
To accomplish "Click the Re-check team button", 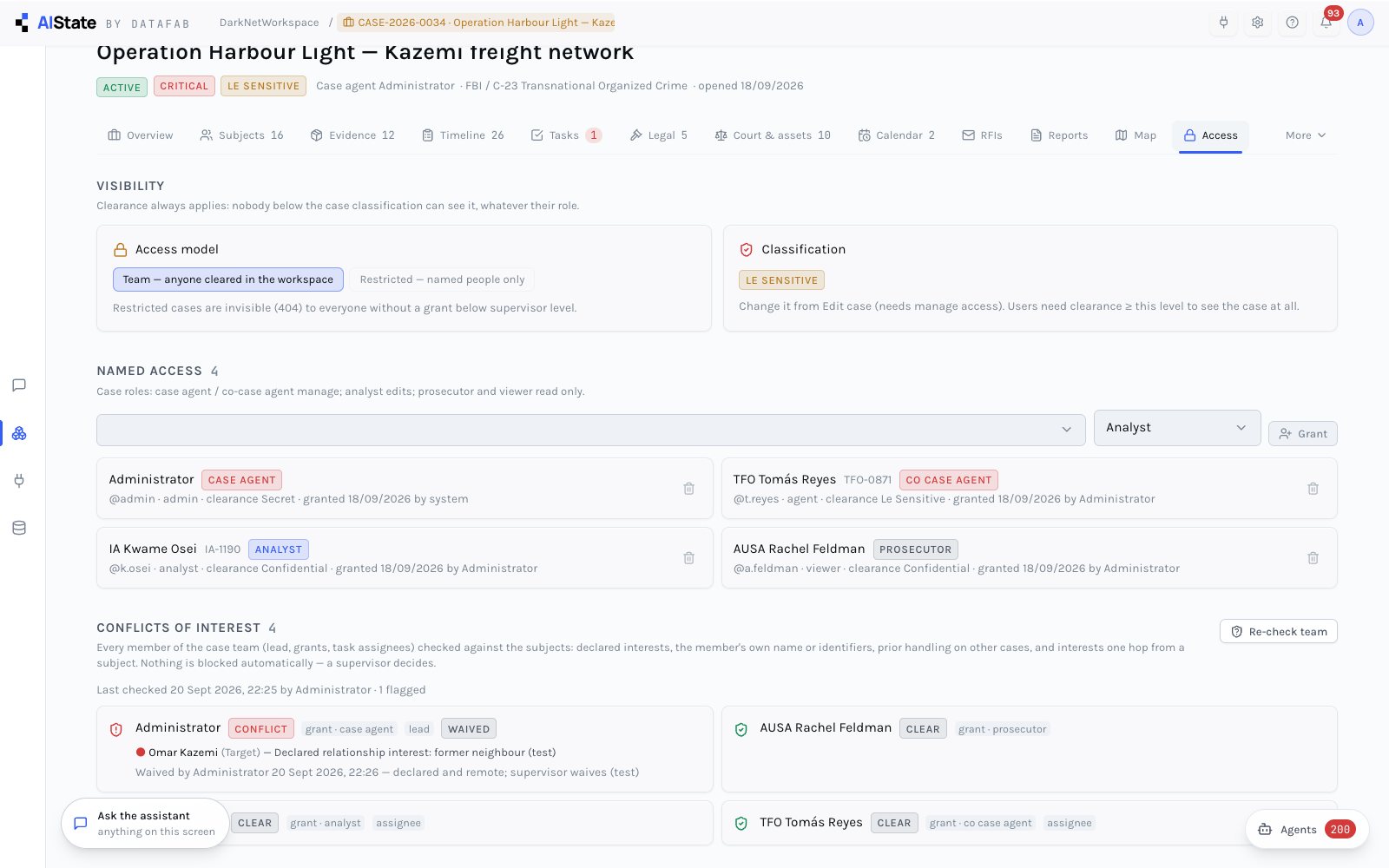I will point(1278,631).
